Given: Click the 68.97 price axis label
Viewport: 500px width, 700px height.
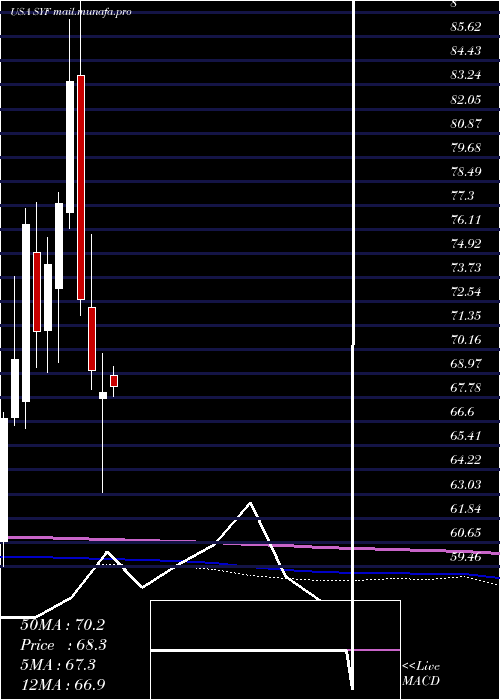Looking at the screenshot, I should coord(466,364).
